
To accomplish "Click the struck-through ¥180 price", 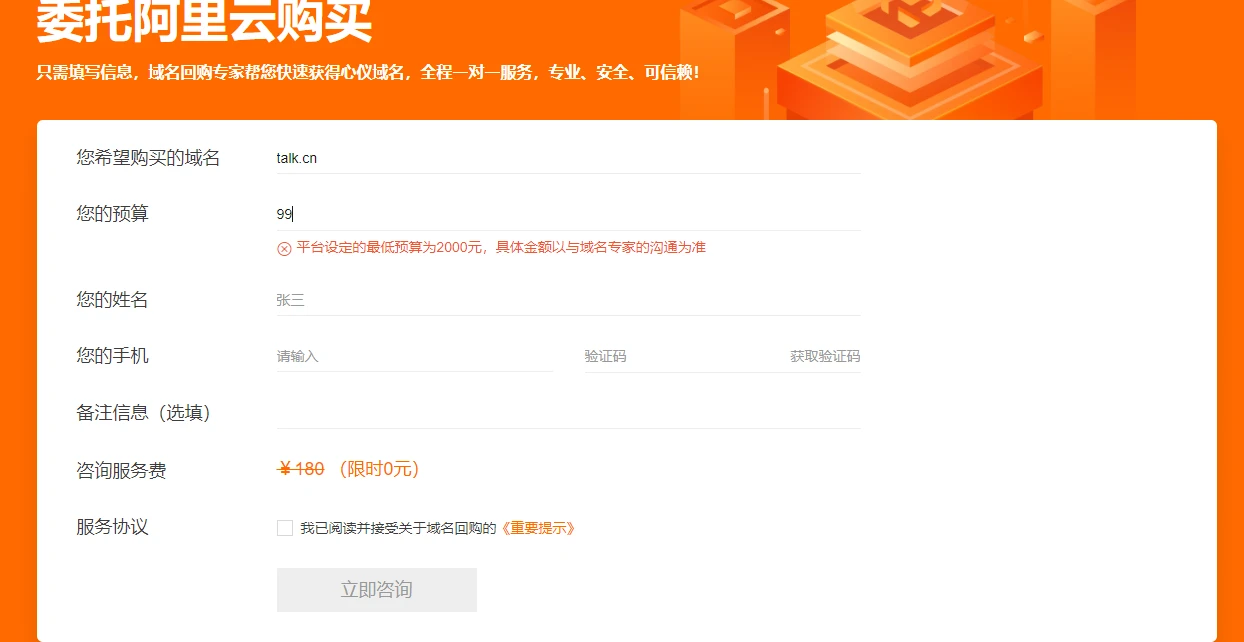I will click(x=301, y=469).
